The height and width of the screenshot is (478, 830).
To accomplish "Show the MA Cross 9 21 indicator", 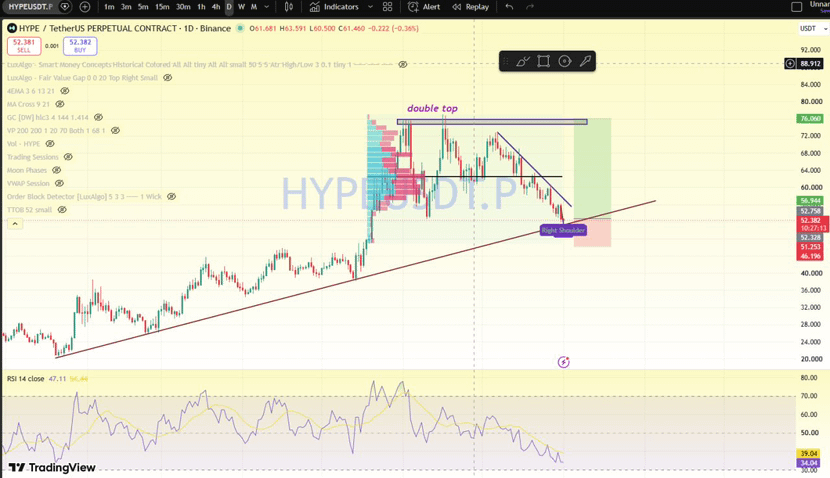I will click(60, 104).
